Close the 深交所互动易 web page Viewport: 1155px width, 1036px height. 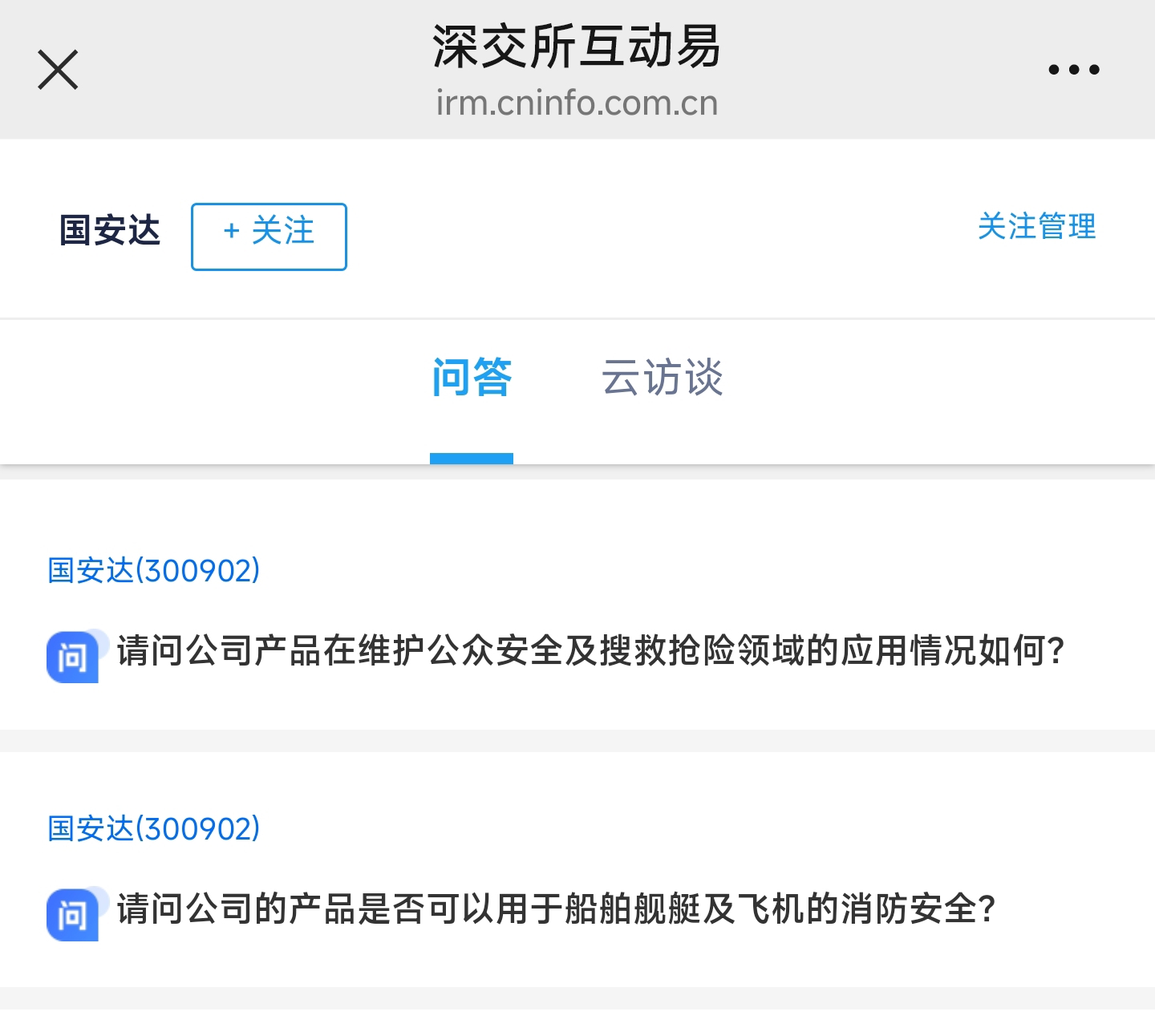tap(58, 70)
